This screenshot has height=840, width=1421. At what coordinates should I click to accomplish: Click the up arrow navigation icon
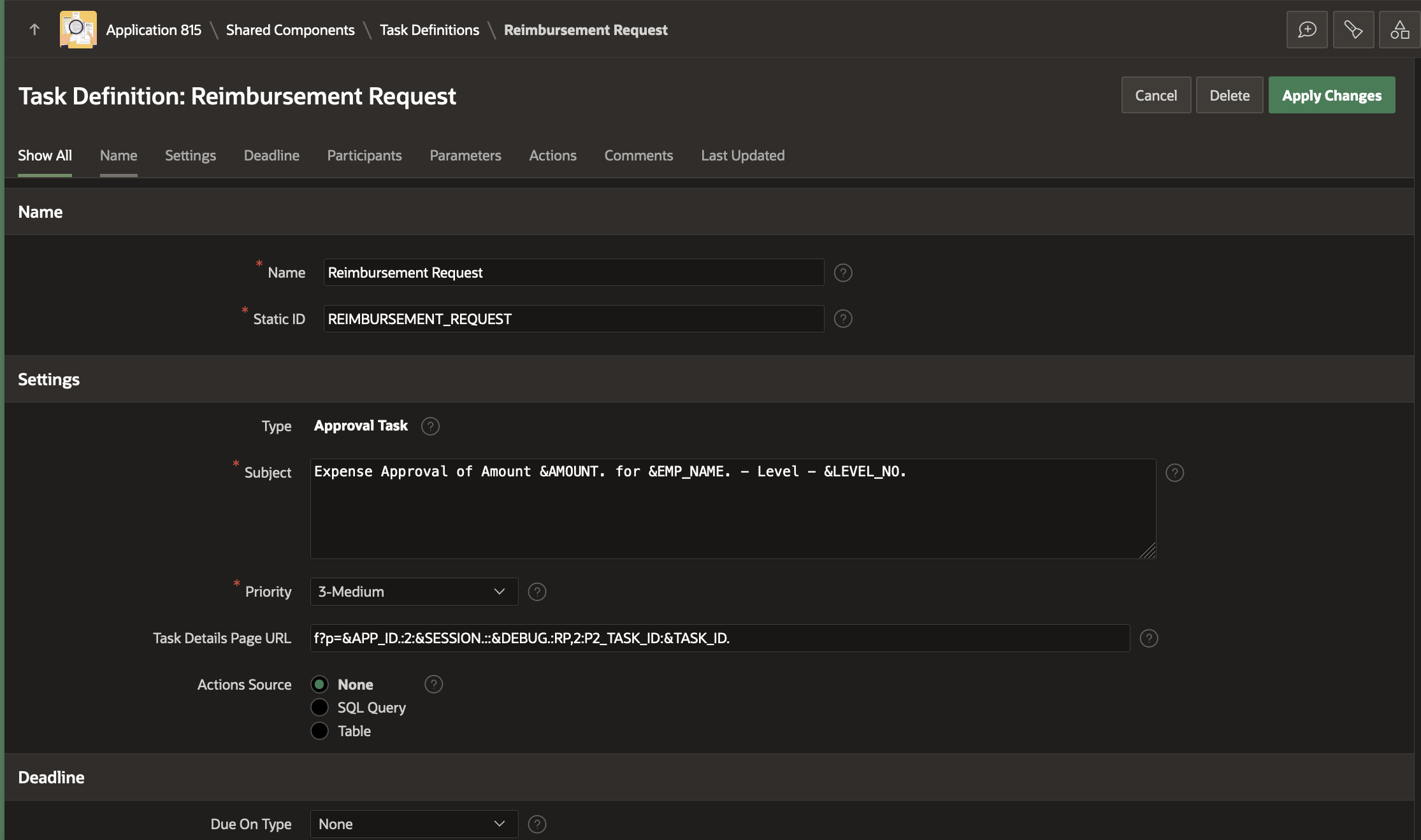tap(34, 29)
